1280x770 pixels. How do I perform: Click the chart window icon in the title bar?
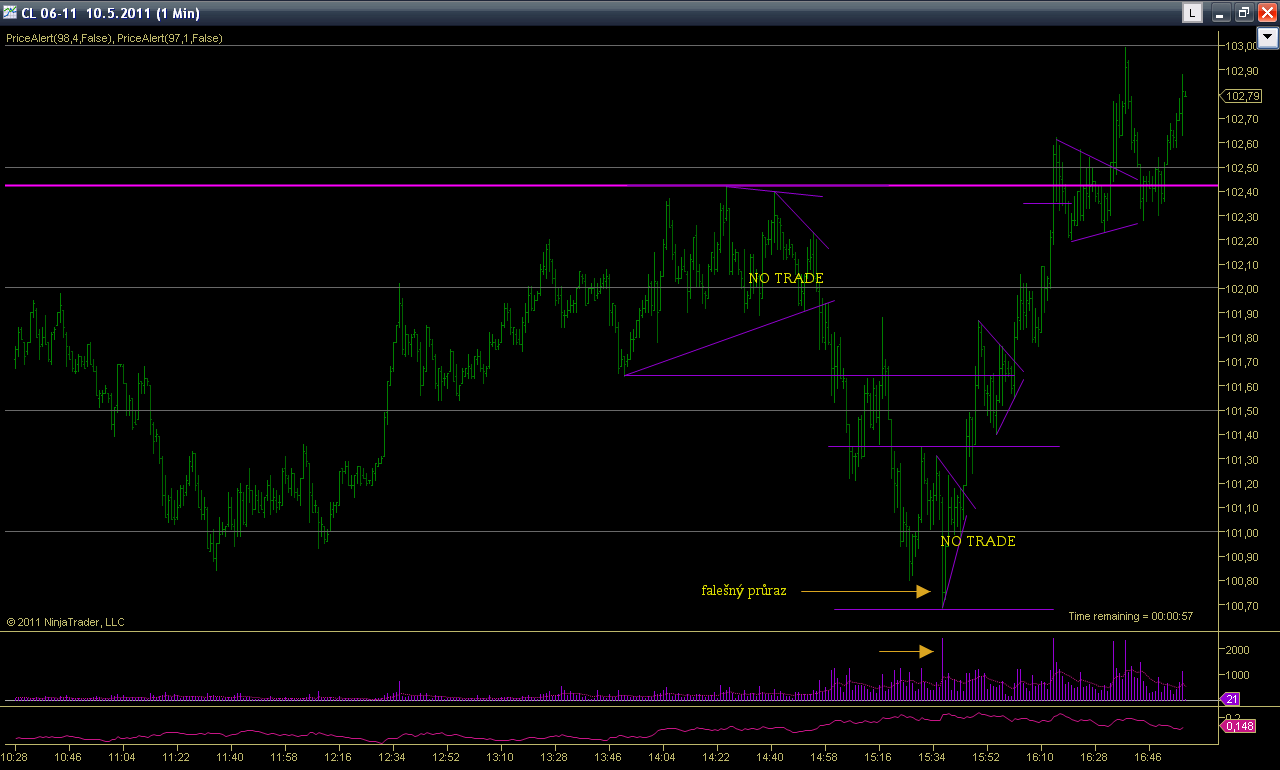tap(10, 13)
